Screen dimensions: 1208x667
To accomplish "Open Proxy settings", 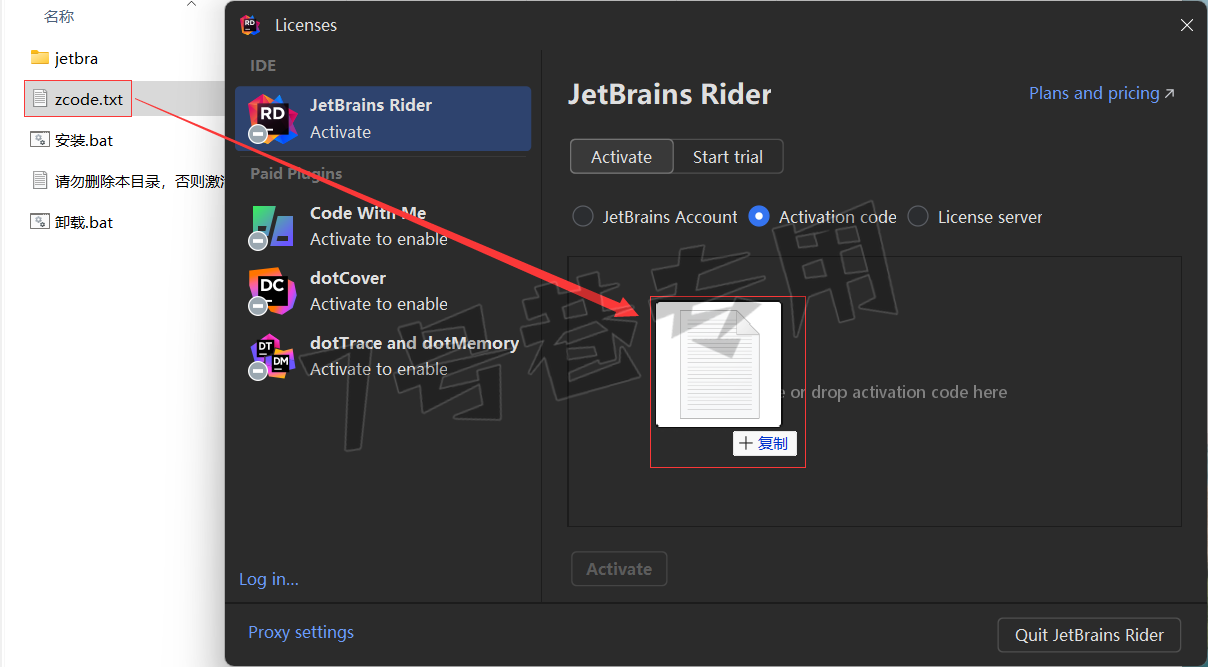I will pos(301,632).
